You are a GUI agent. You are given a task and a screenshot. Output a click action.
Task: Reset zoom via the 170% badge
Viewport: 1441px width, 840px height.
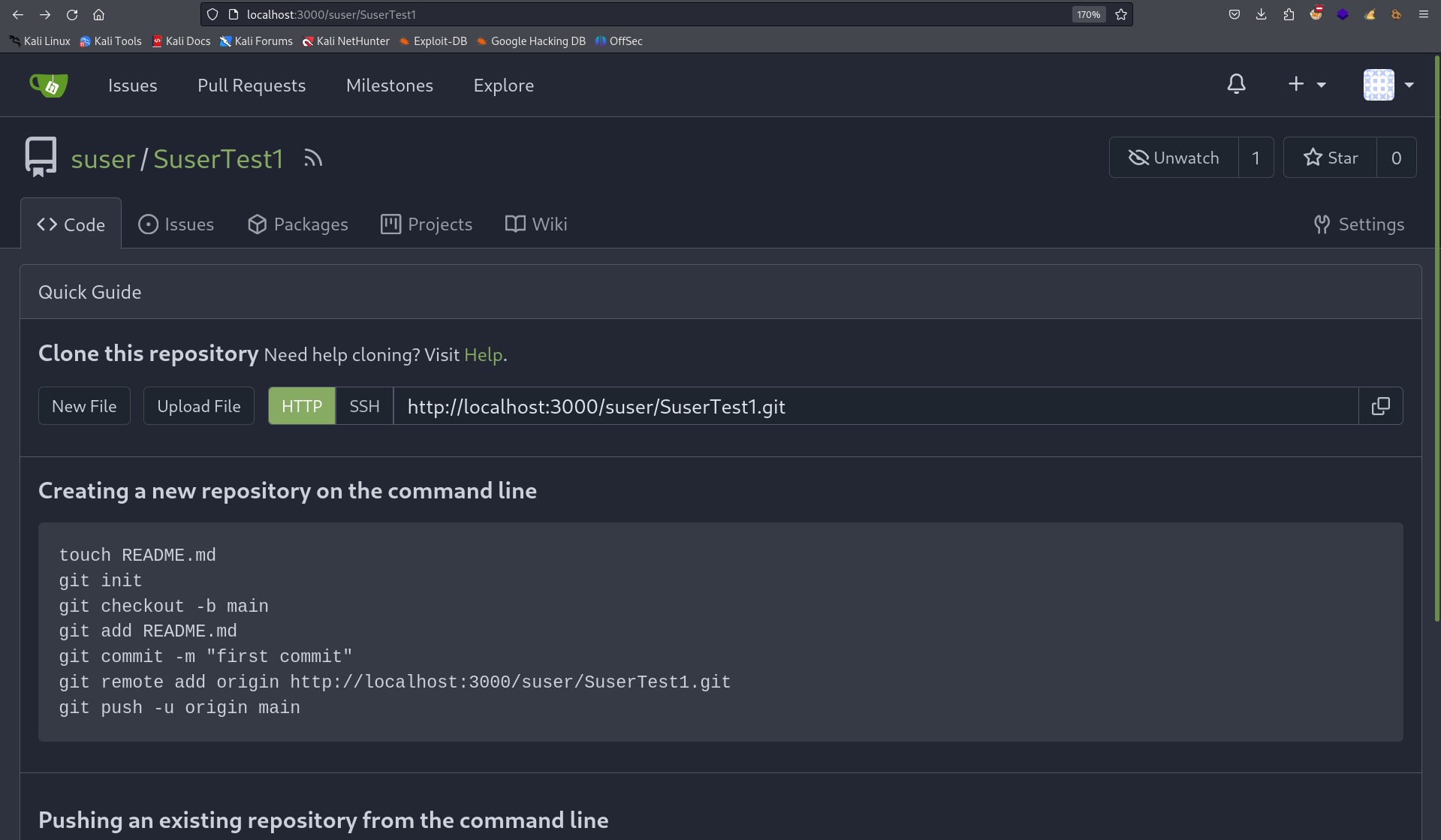coord(1088,14)
